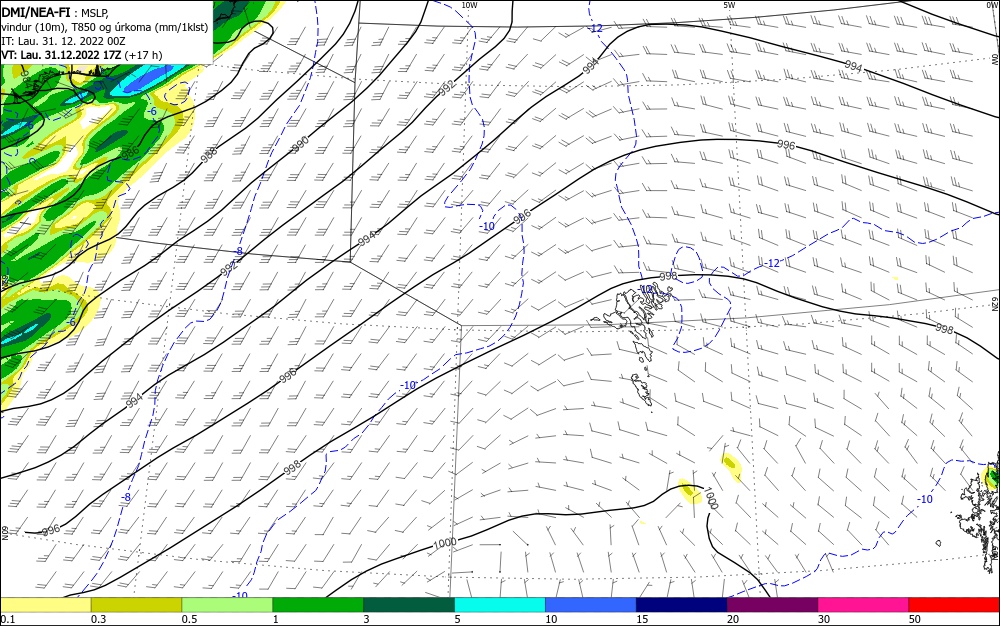The image size is (1000, 626).
Task: Click the "10W" longitude label
Action: click(x=469, y=5)
